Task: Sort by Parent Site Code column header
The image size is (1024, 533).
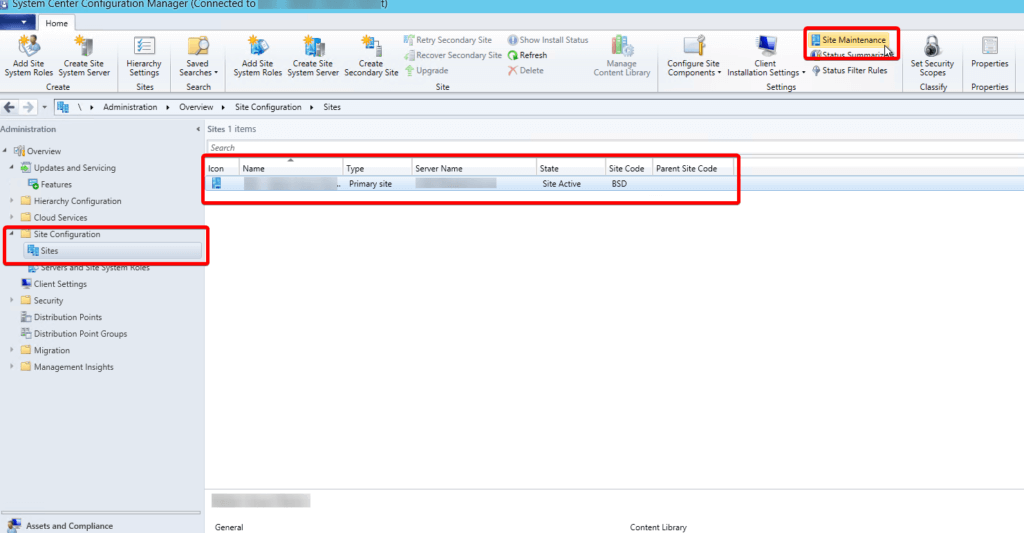Action: pyautogui.click(x=693, y=169)
